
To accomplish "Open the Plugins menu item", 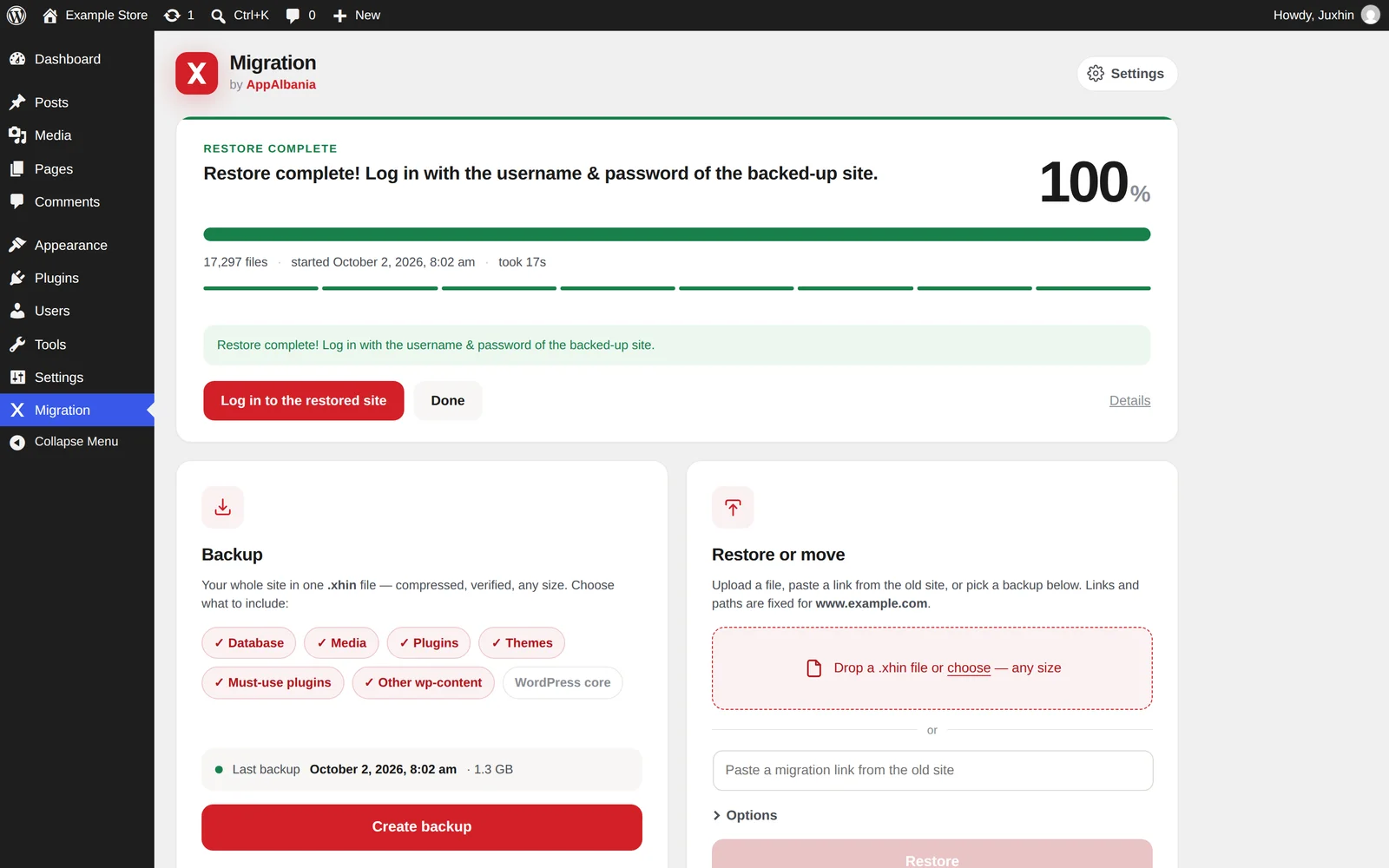I will (x=77, y=278).
